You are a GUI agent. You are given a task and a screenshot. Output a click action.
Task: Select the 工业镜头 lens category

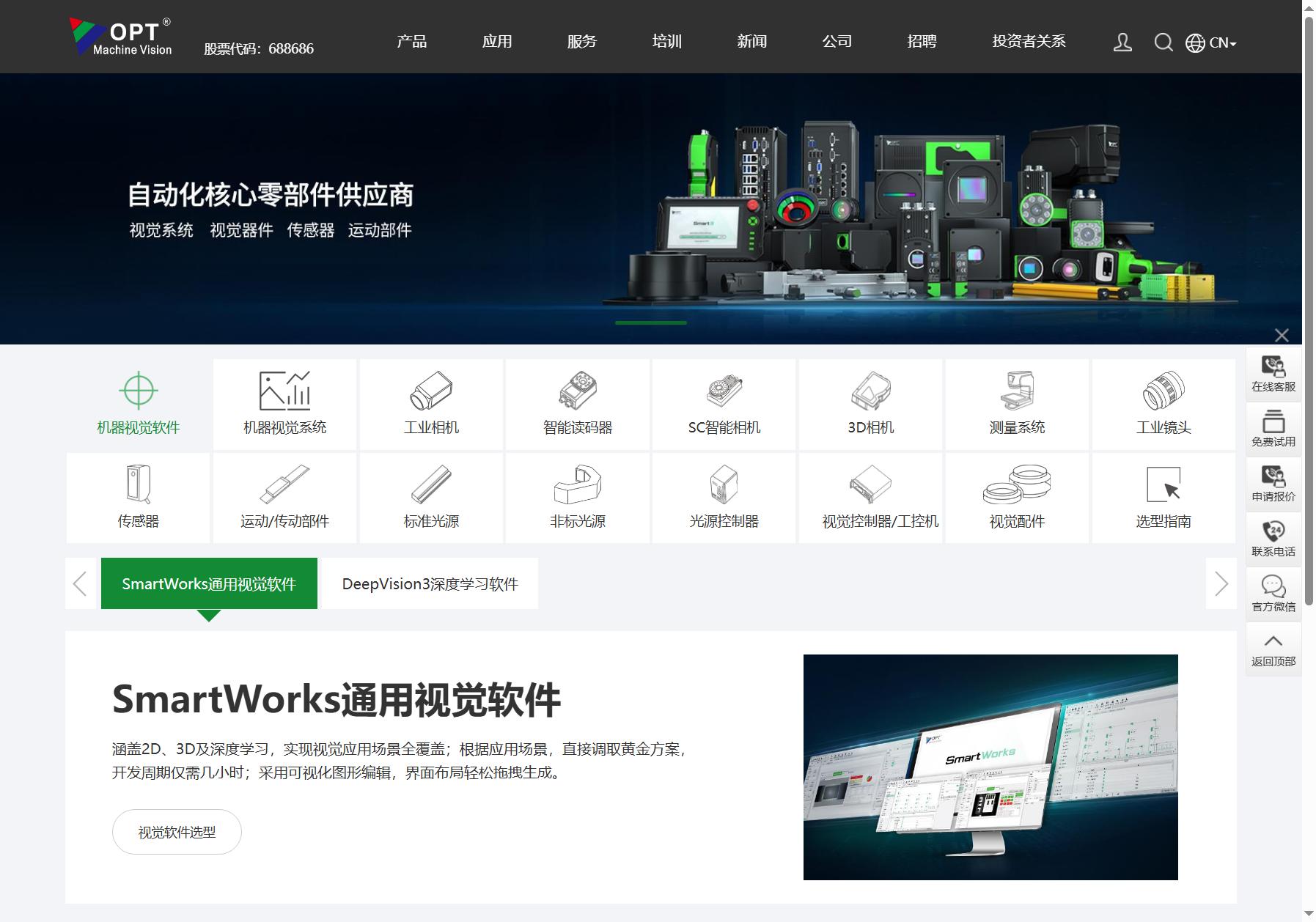click(x=1164, y=404)
